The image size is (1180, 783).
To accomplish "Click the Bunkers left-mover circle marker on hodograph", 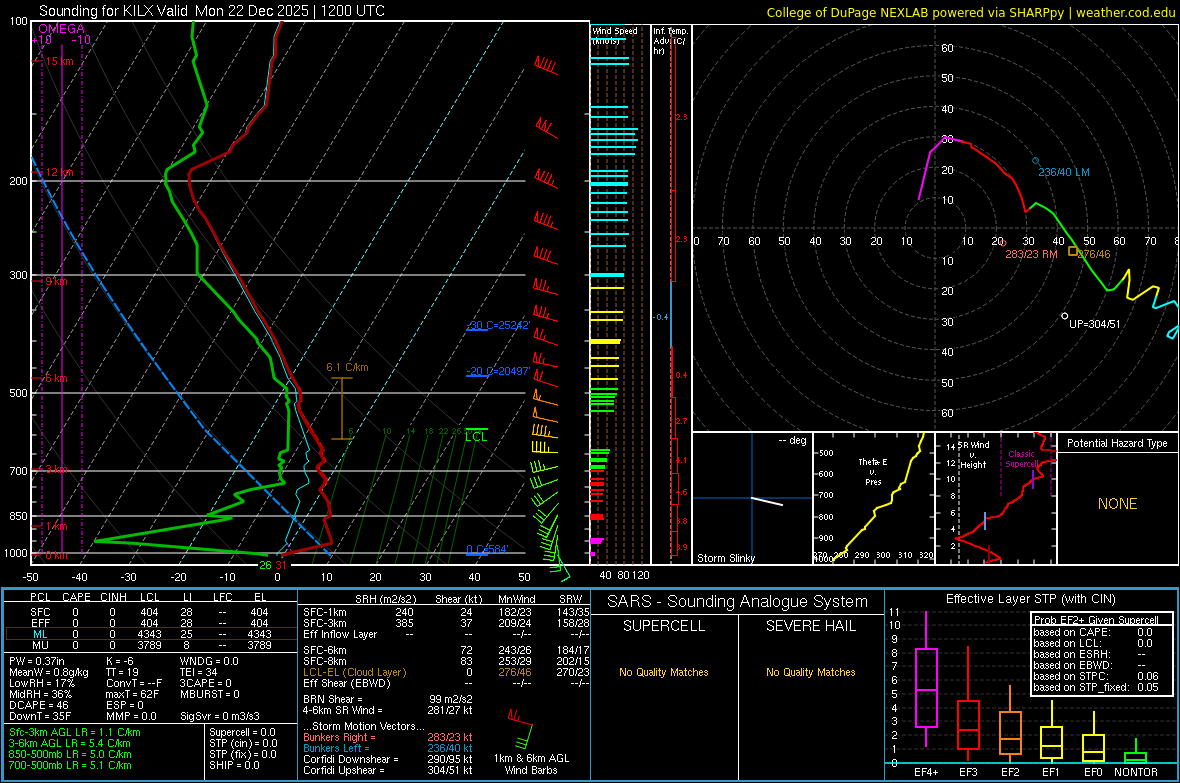I will 1036,161.
